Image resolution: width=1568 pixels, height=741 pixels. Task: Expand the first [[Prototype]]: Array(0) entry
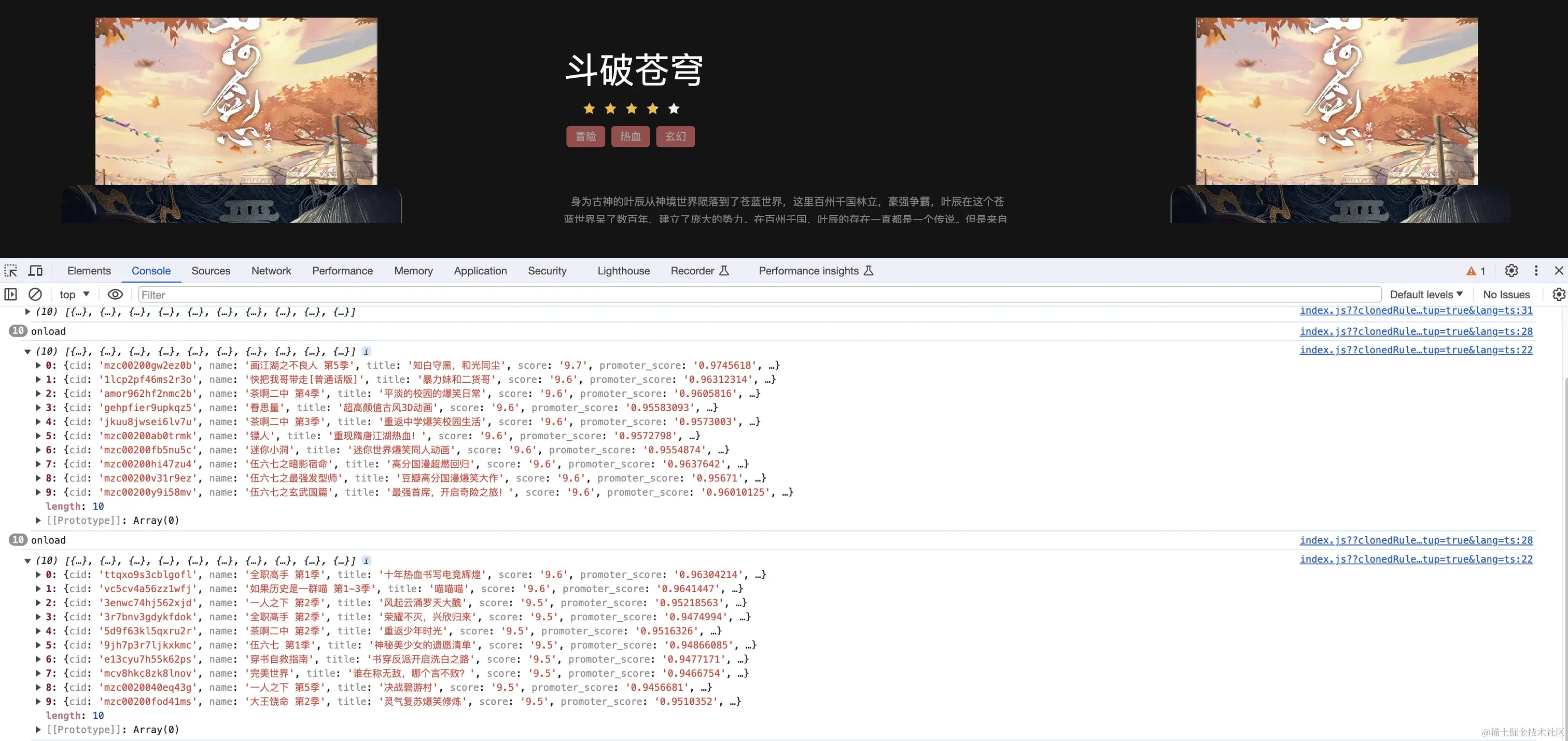tap(38, 521)
